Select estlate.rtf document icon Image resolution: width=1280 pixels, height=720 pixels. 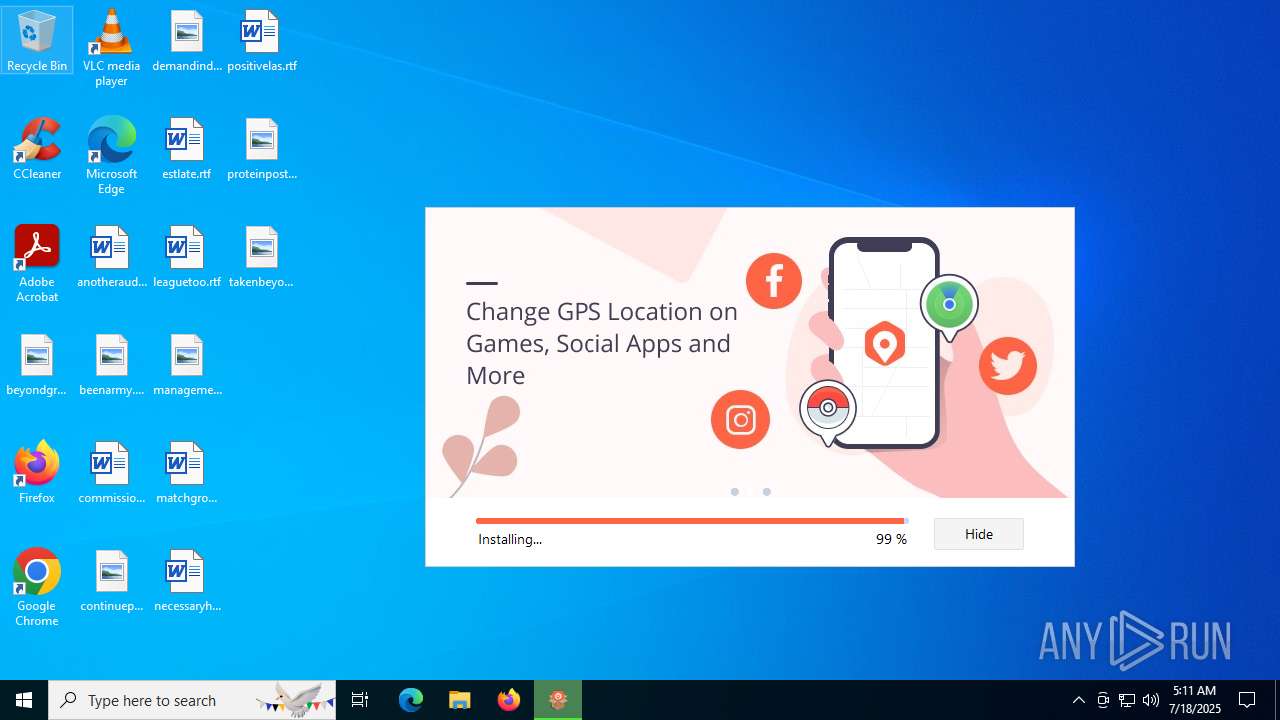pyautogui.click(x=187, y=149)
